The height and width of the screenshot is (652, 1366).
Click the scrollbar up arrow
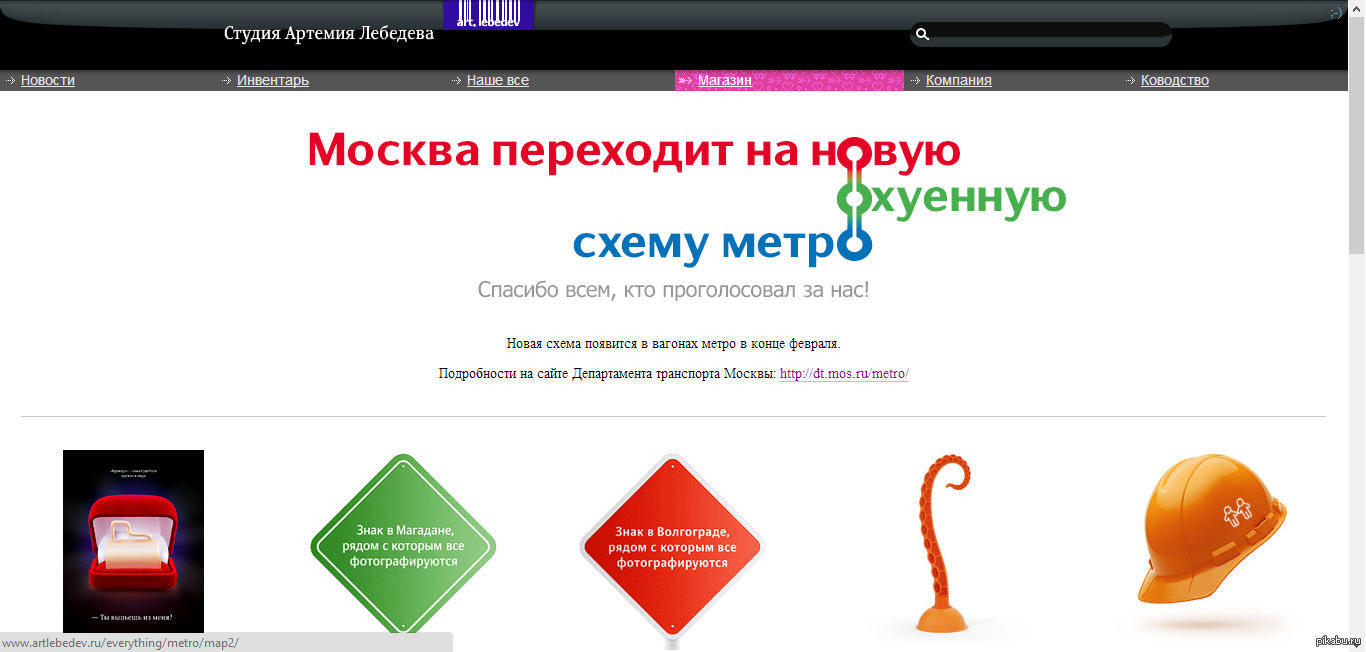pyautogui.click(x=1357, y=8)
